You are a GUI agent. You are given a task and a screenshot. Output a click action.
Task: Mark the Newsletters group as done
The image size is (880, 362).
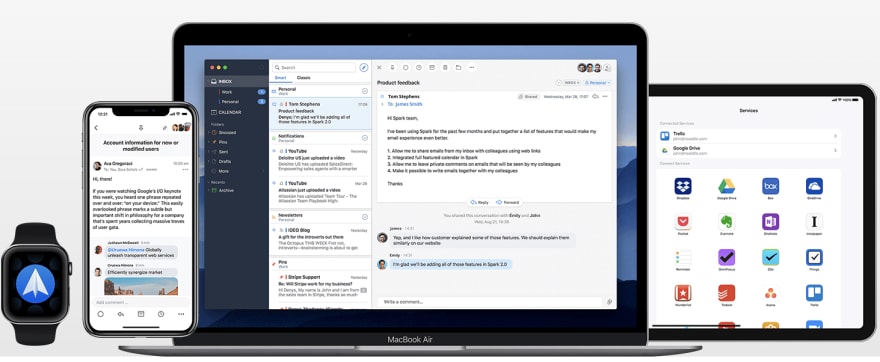[x=365, y=217]
